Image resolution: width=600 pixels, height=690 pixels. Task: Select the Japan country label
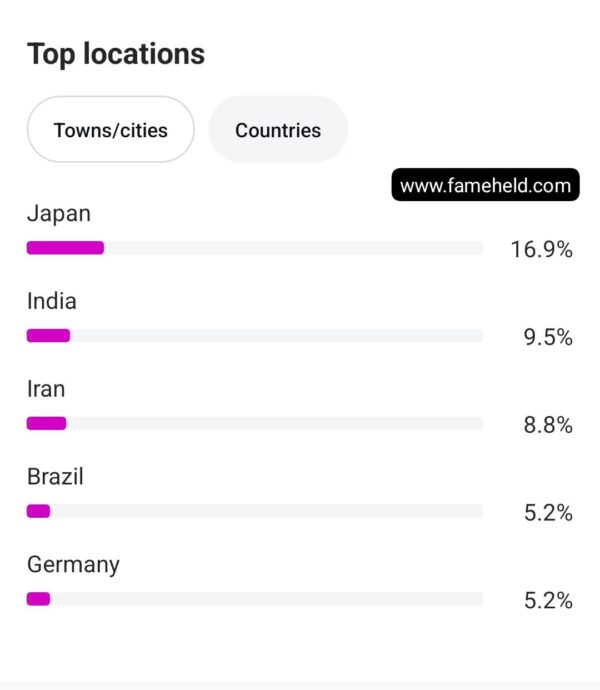[59, 214]
